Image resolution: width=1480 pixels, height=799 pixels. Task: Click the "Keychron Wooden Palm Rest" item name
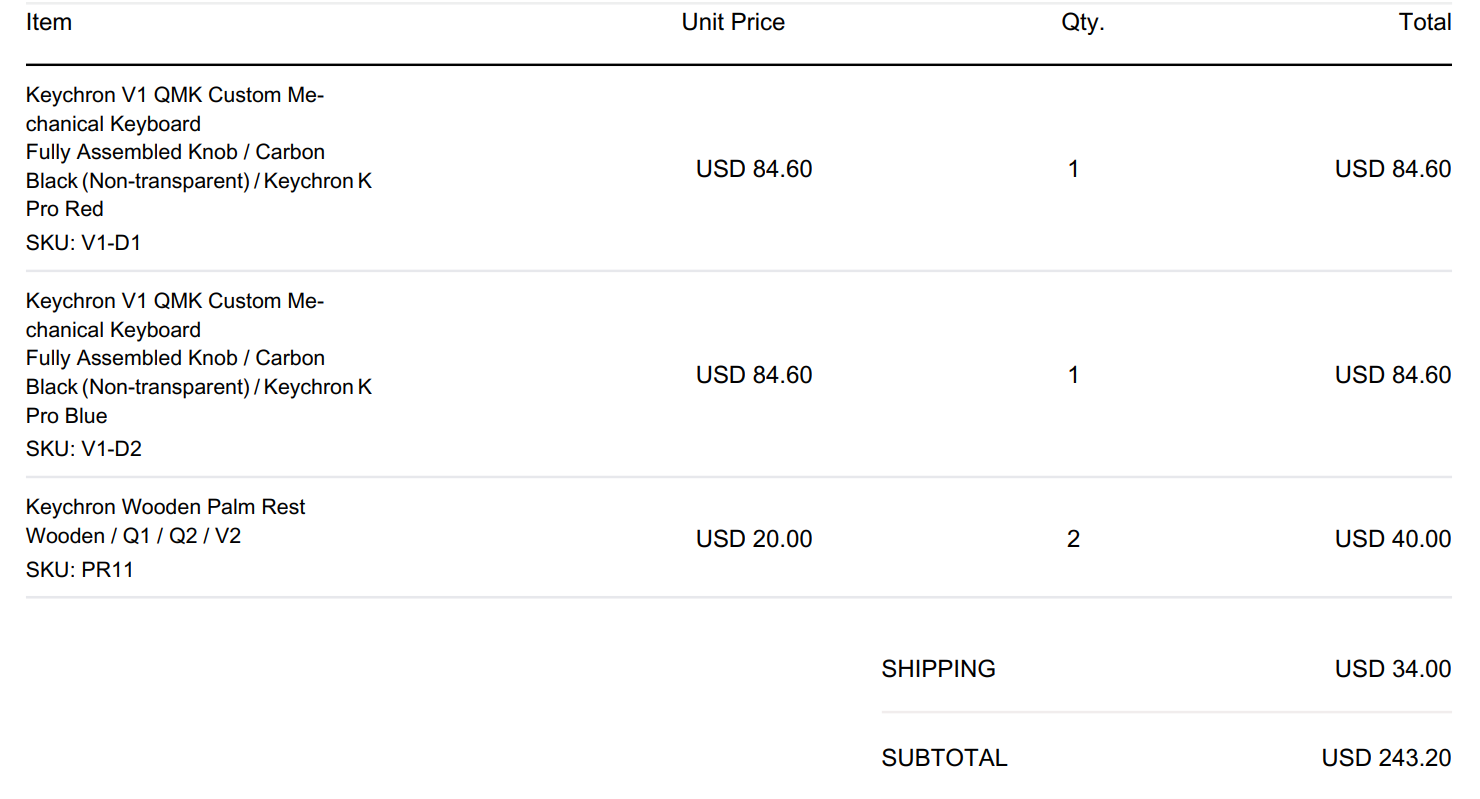pyautogui.click(x=166, y=507)
